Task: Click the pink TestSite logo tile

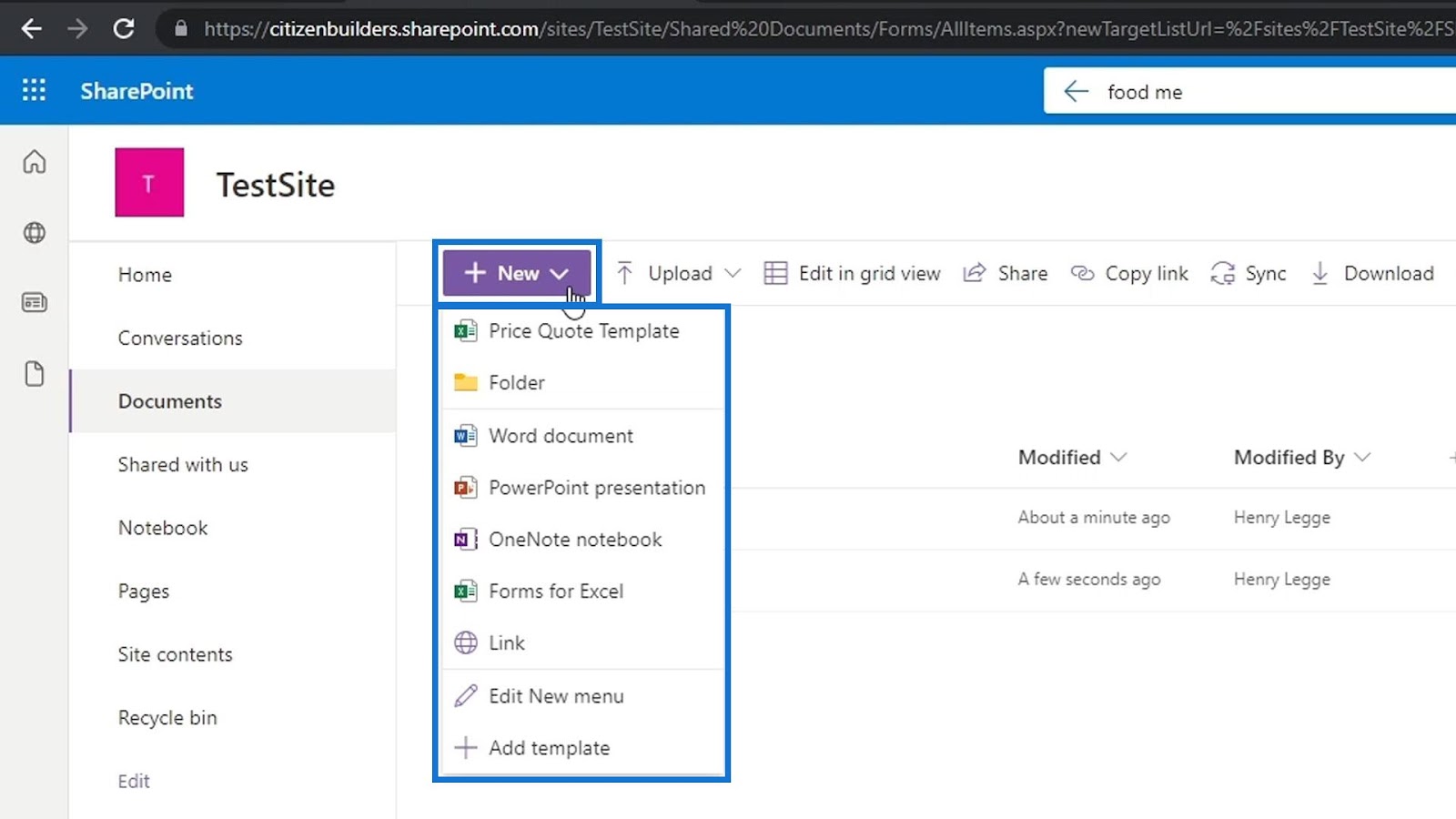Action: click(149, 182)
